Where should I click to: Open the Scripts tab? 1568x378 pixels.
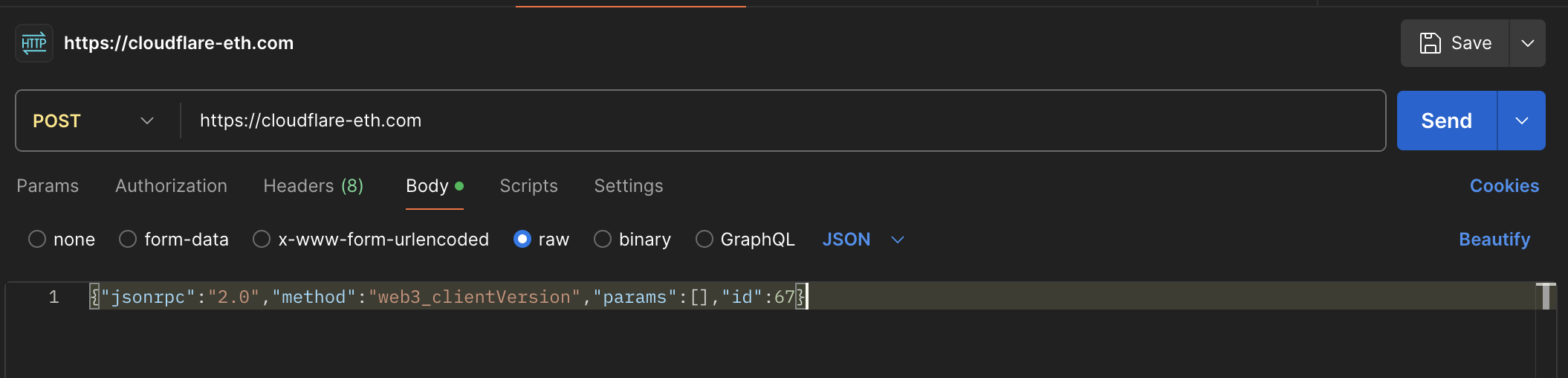pyautogui.click(x=528, y=186)
